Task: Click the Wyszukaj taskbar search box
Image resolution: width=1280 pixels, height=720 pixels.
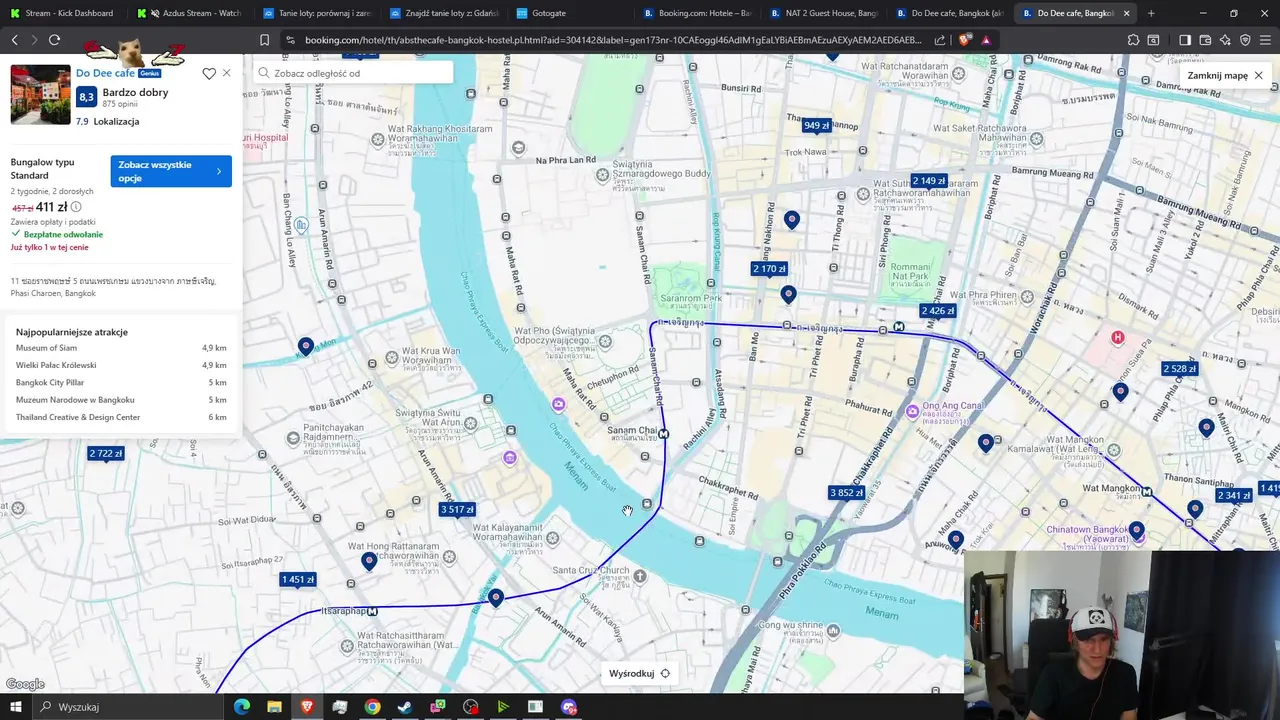Action: click(130, 707)
